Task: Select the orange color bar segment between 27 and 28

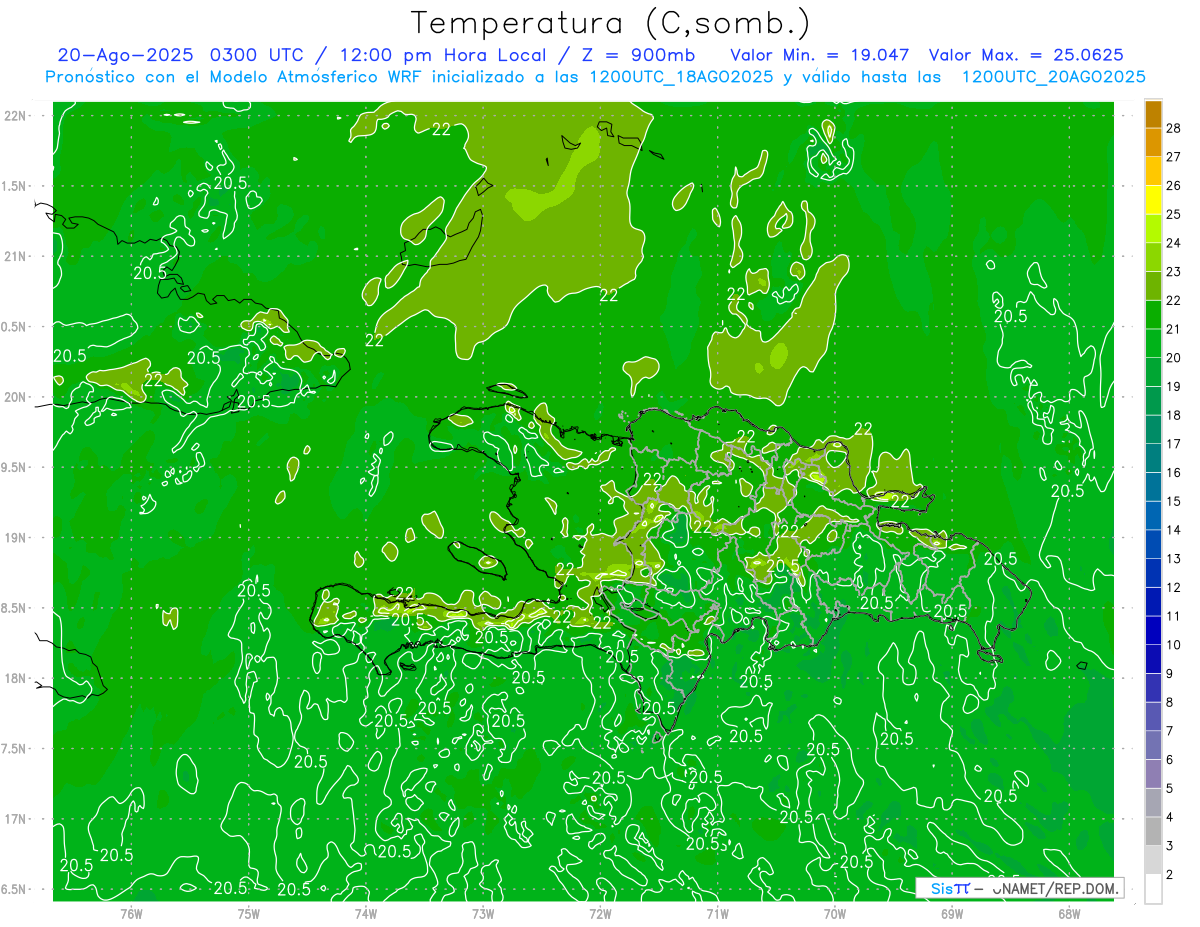Action: coord(1153,142)
